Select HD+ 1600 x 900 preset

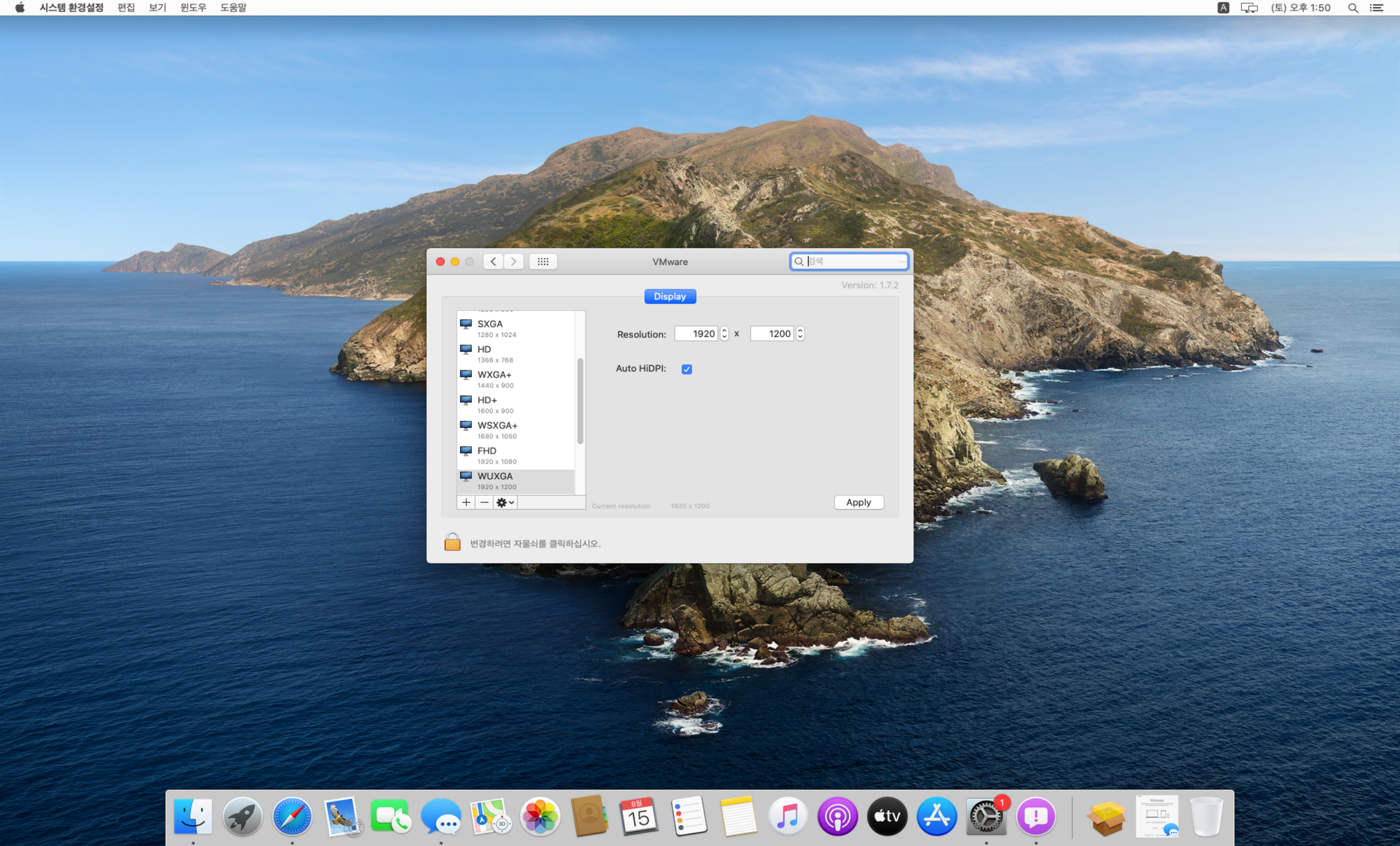coord(516,405)
